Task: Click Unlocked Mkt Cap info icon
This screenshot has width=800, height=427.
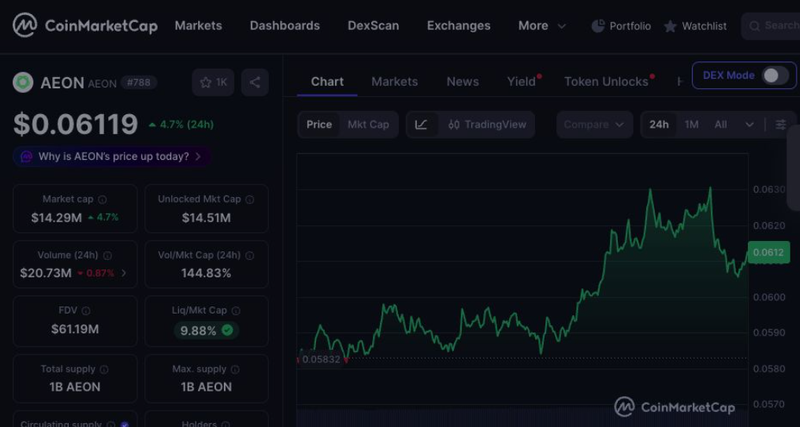Action: (249, 199)
